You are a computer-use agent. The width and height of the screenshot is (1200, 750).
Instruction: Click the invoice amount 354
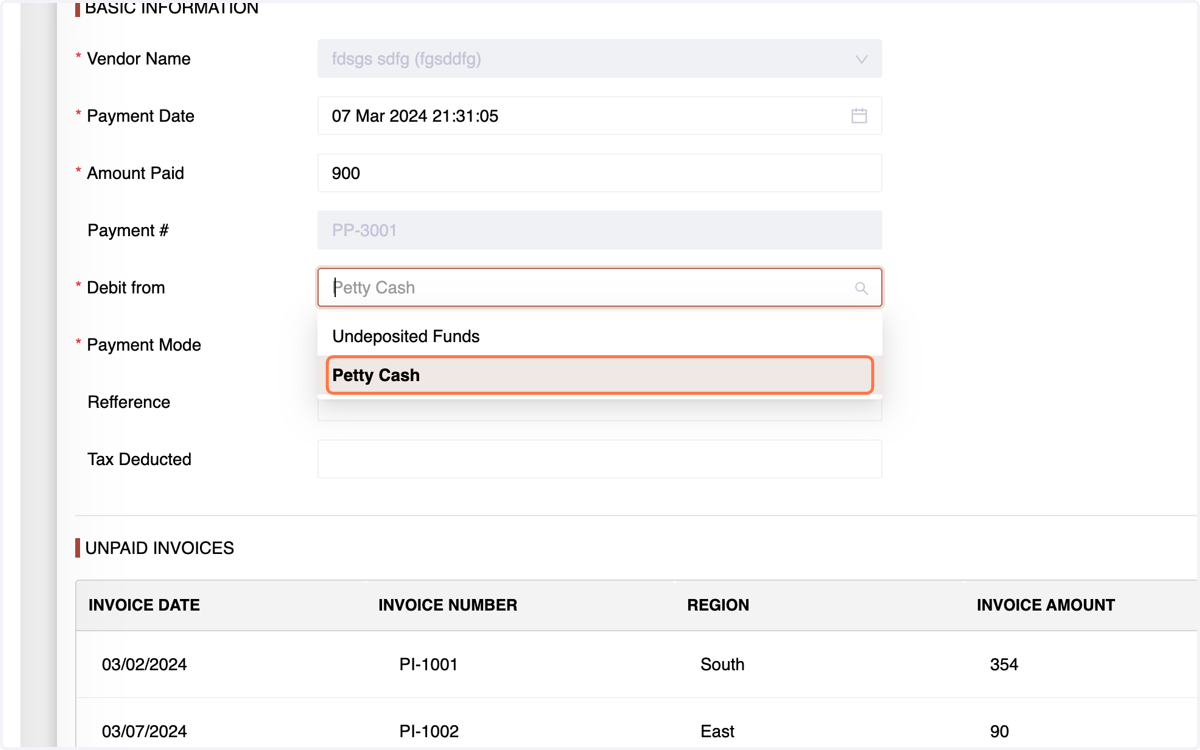click(x=1004, y=664)
